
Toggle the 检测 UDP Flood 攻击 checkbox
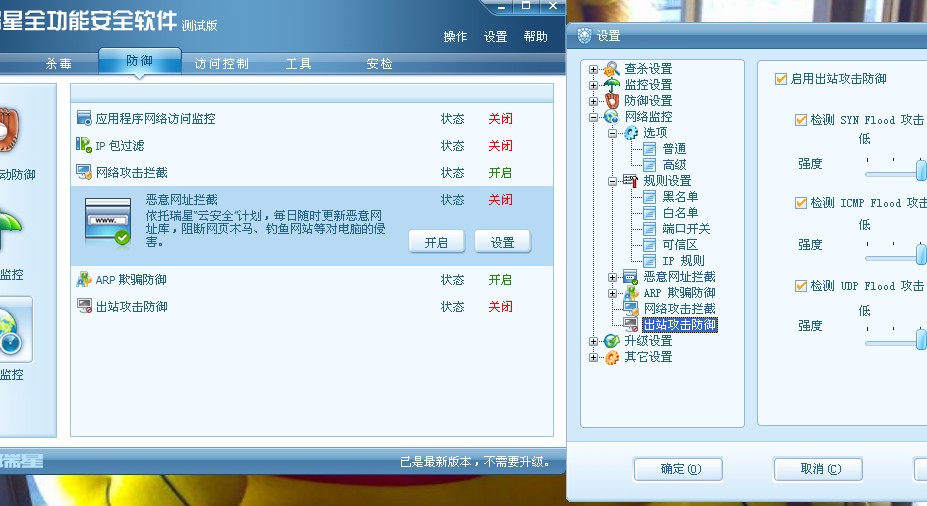[800, 286]
